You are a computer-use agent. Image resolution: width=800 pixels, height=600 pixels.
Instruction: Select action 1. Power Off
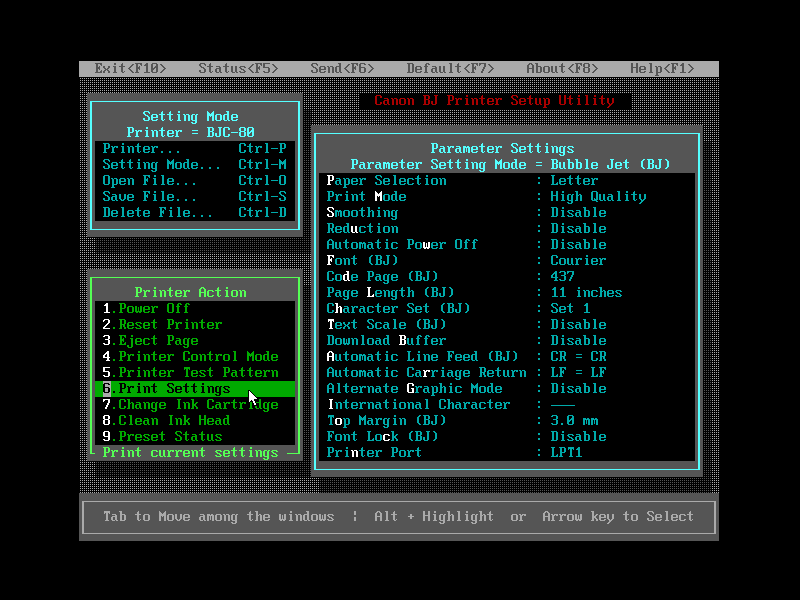(195, 308)
